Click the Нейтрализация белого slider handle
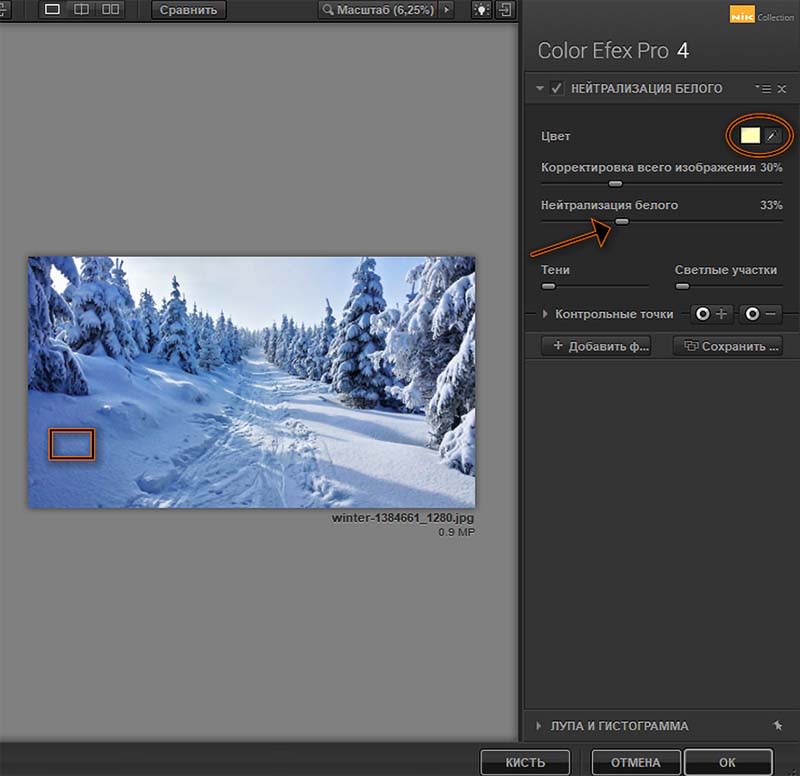The width and height of the screenshot is (800, 776). 621,221
